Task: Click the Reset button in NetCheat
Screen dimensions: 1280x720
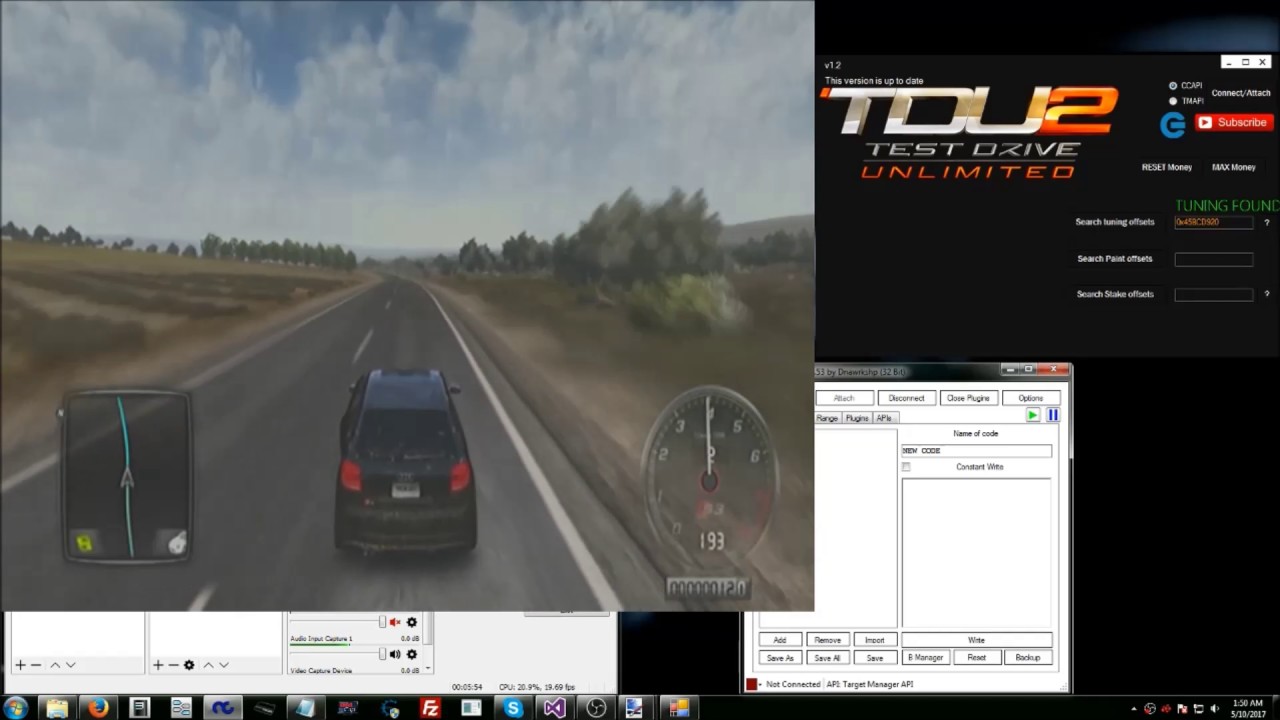Action: tap(976, 658)
